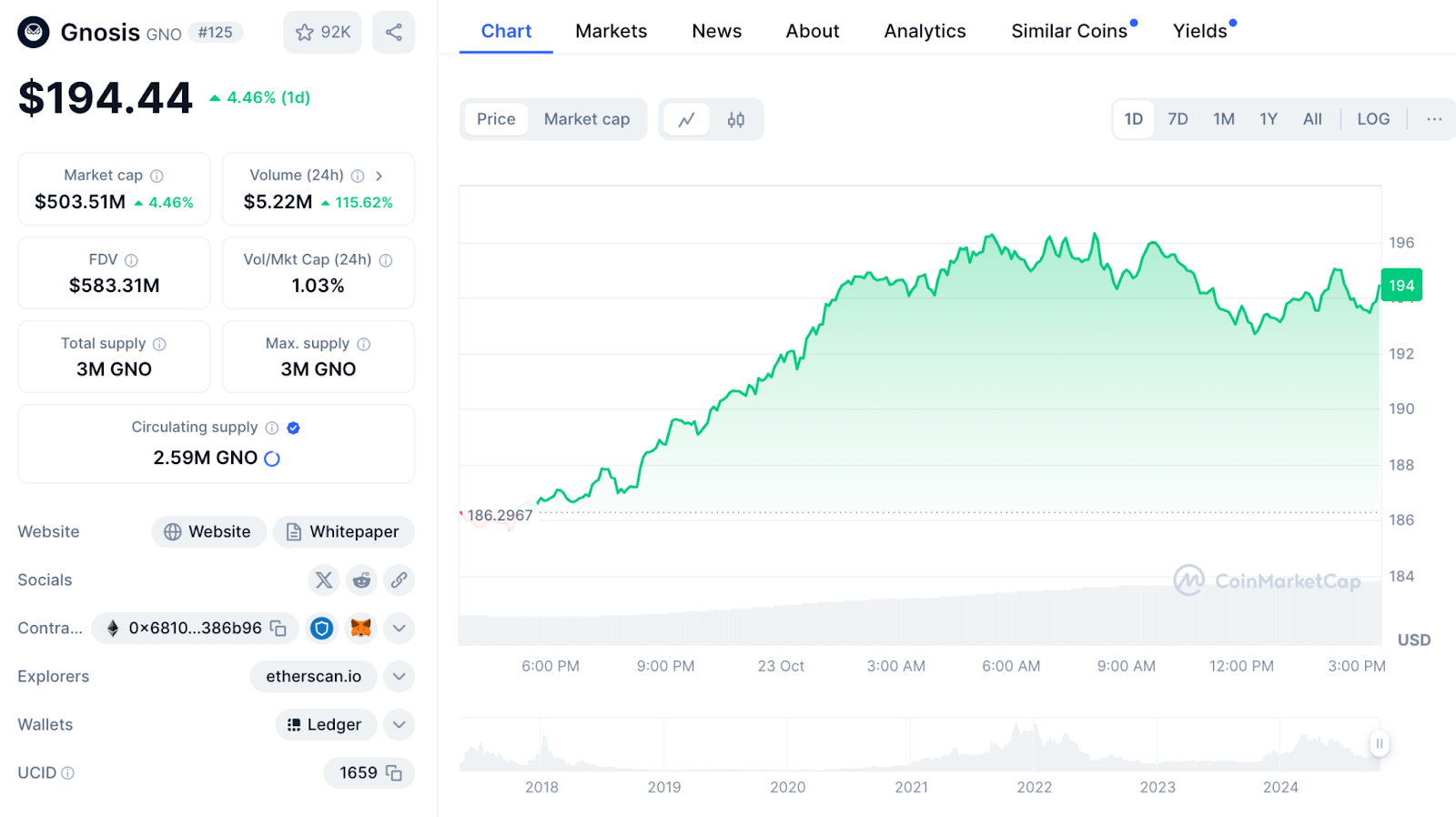Open Volume (24h) info icon

click(x=358, y=176)
